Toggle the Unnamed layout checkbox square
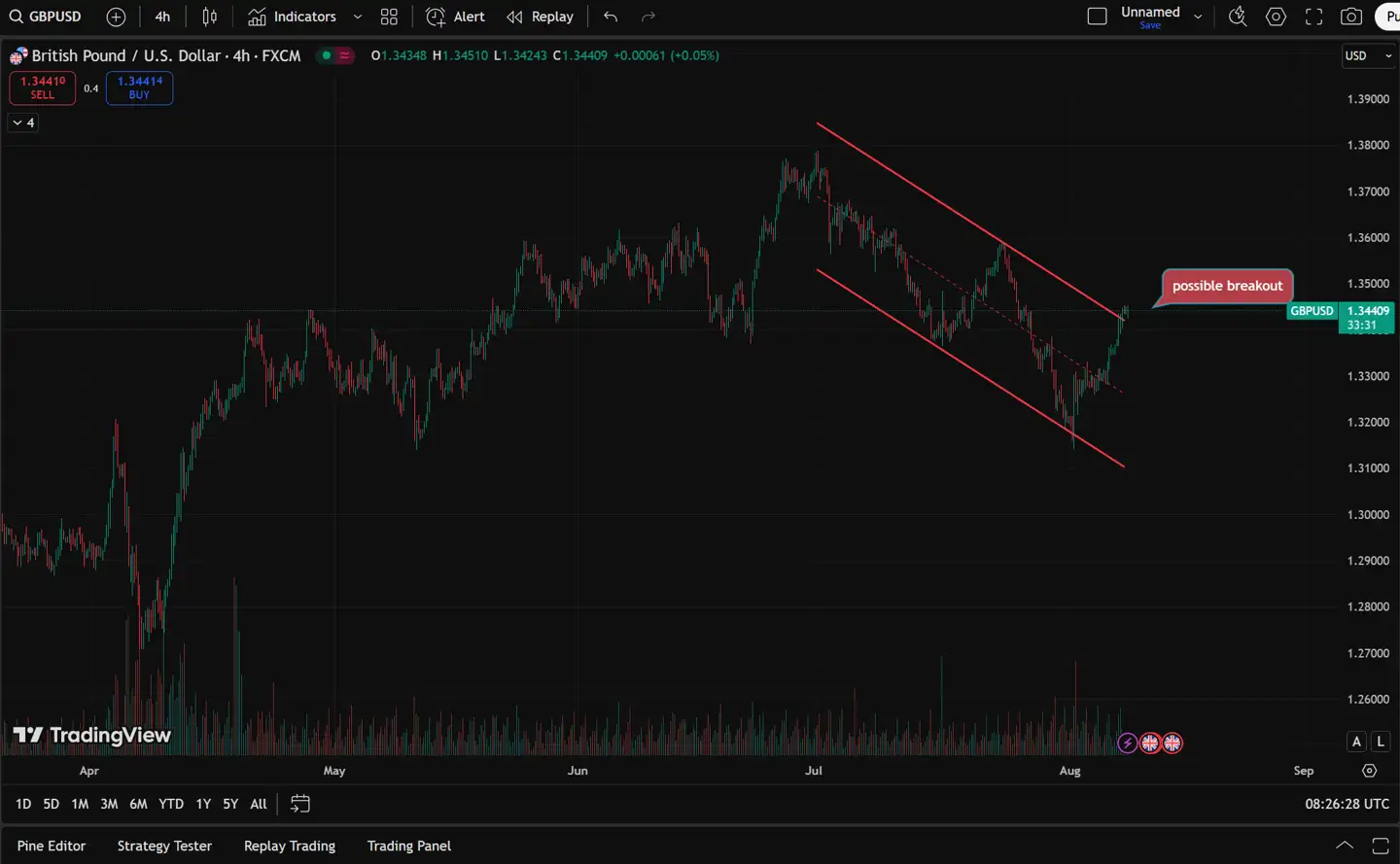This screenshot has width=1400, height=864. click(1097, 17)
